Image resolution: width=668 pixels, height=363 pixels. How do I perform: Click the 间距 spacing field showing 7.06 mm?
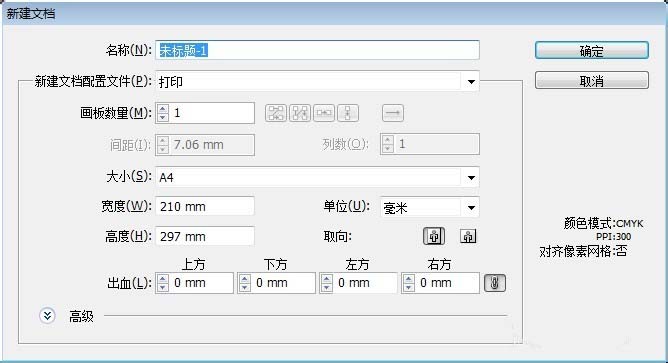click(x=212, y=144)
